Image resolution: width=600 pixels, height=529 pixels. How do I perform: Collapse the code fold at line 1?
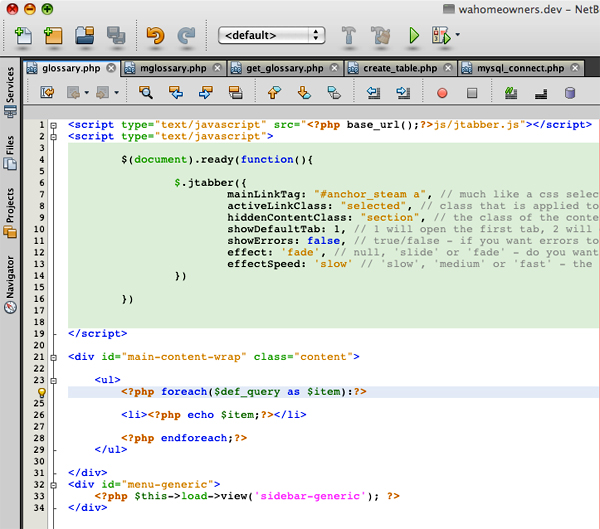tap(54, 125)
